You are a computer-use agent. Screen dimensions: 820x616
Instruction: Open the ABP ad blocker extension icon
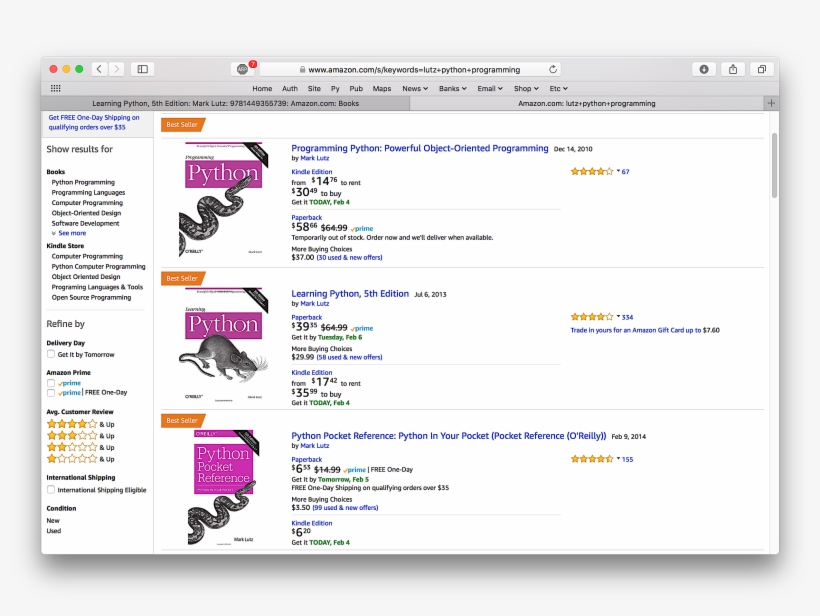243,69
